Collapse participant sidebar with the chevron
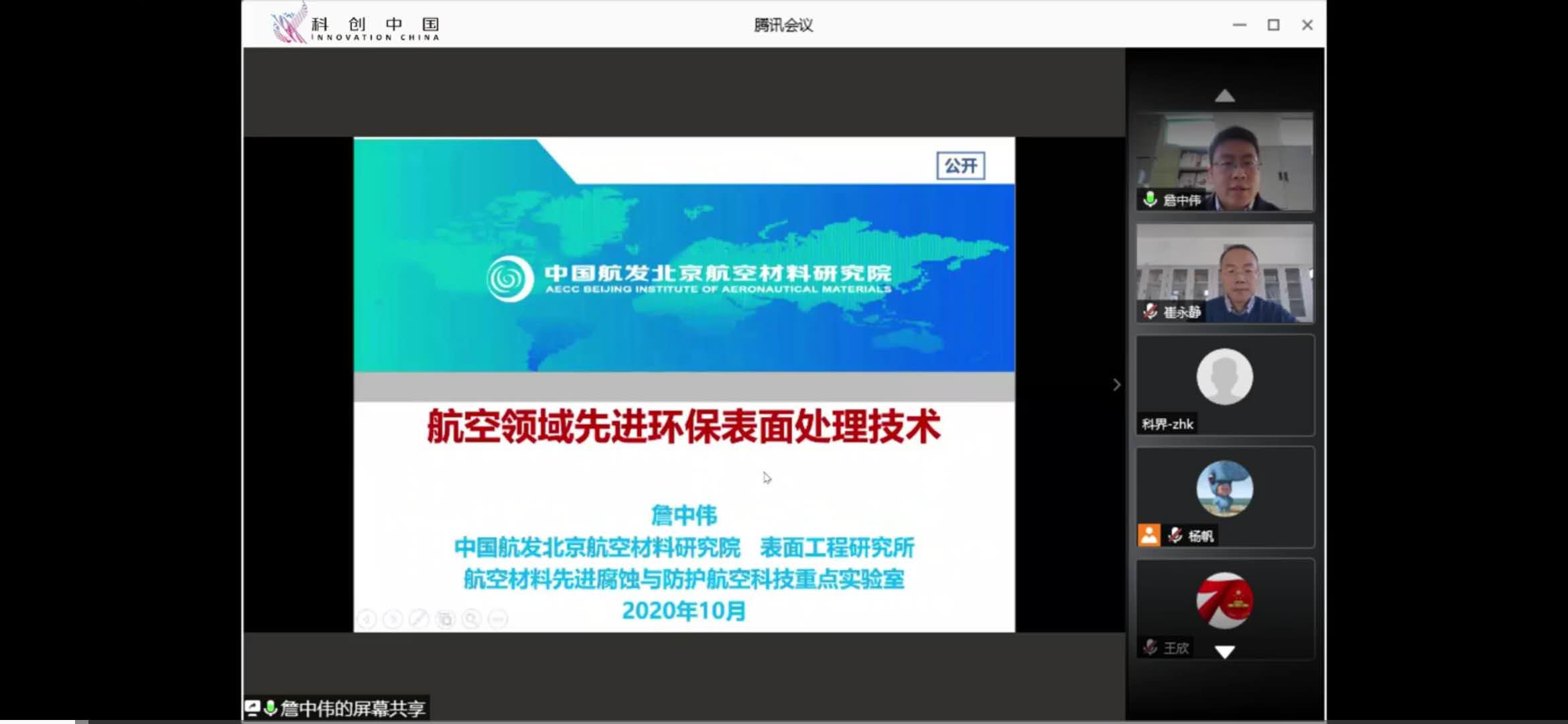The image size is (1568, 724). point(1116,385)
